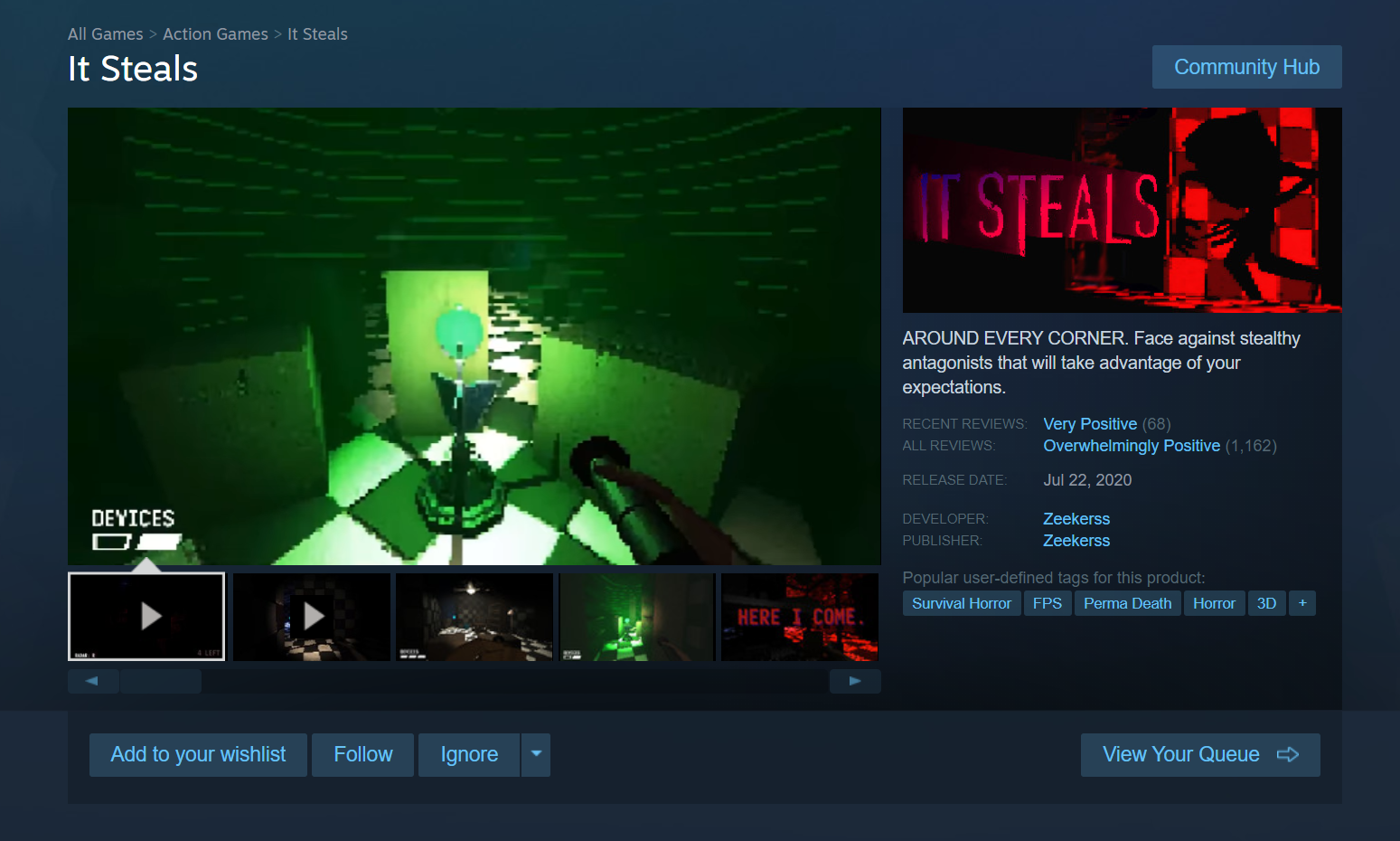The image size is (1400, 841).
Task: Click the 'AROUND EVERY CORNER' game description text
Action: (x=1102, y=363)
